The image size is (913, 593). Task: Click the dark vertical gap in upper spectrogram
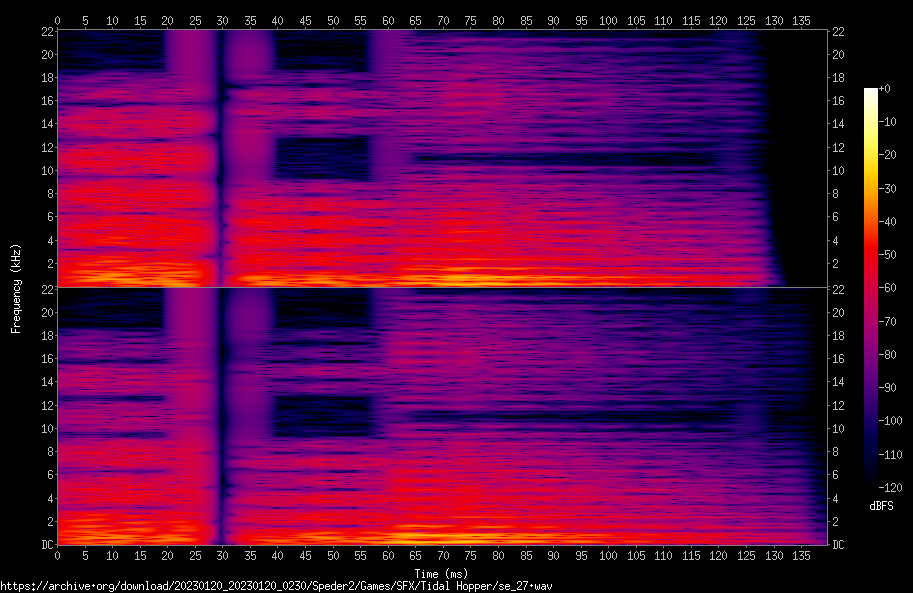click(220, 150)
